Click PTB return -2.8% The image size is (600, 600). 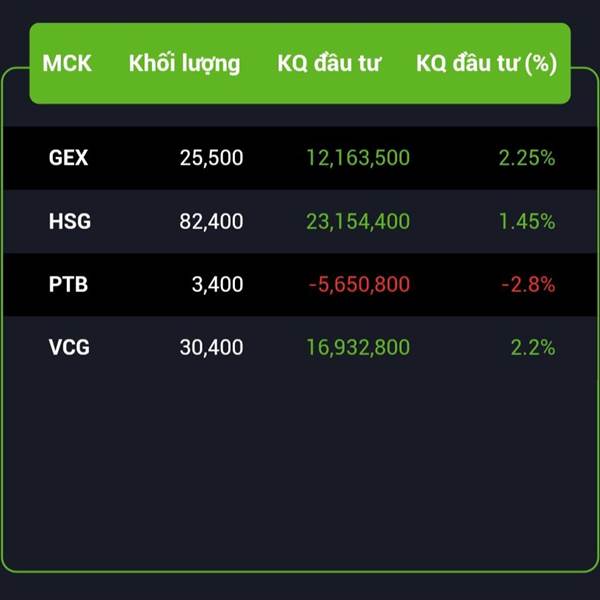click(x=528, y=284)
